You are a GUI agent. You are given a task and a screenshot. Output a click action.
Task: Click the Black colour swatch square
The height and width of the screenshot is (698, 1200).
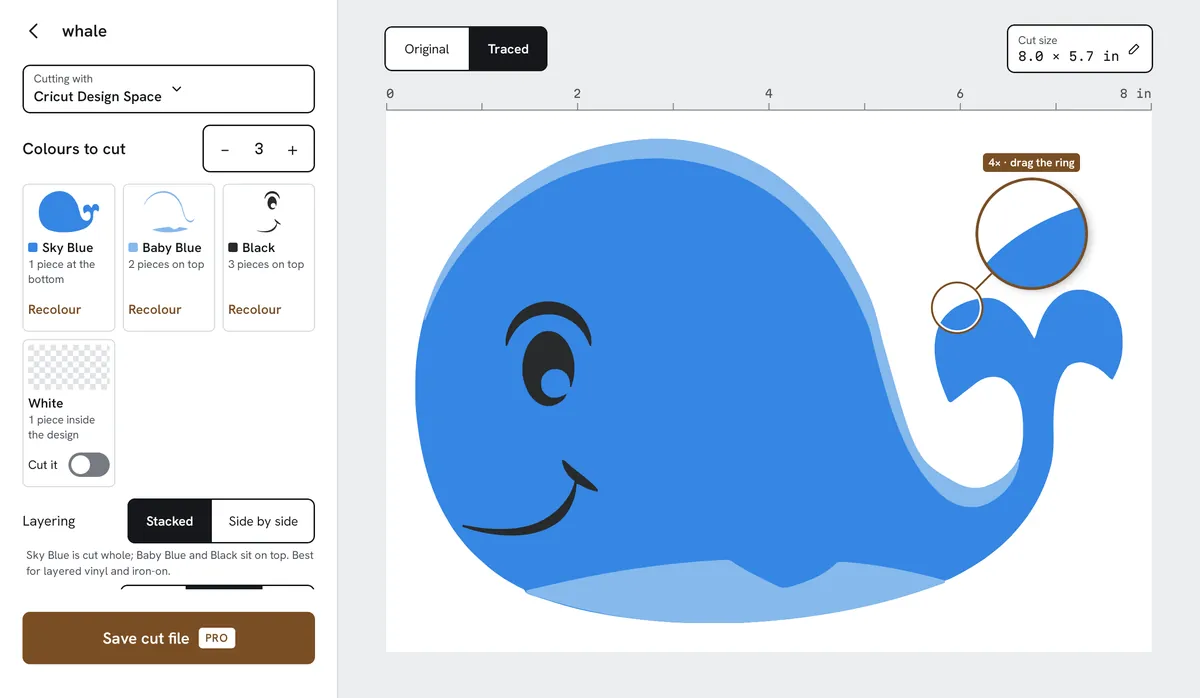tap(233, 247)
